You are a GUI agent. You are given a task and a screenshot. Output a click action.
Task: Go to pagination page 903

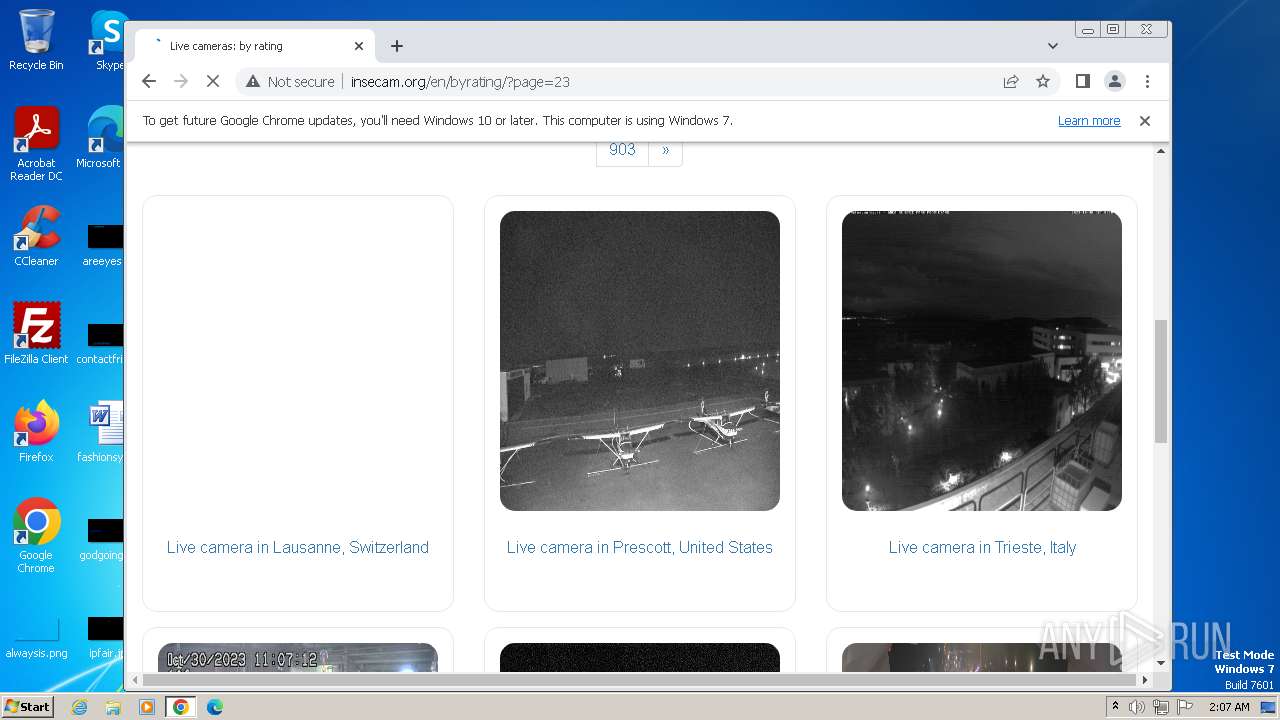tap(622, 150)
